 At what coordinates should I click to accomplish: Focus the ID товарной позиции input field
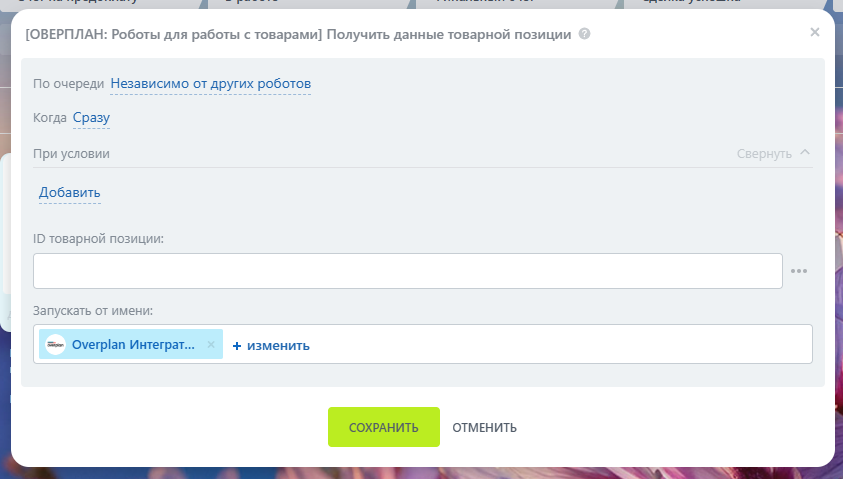coord(407,271)
